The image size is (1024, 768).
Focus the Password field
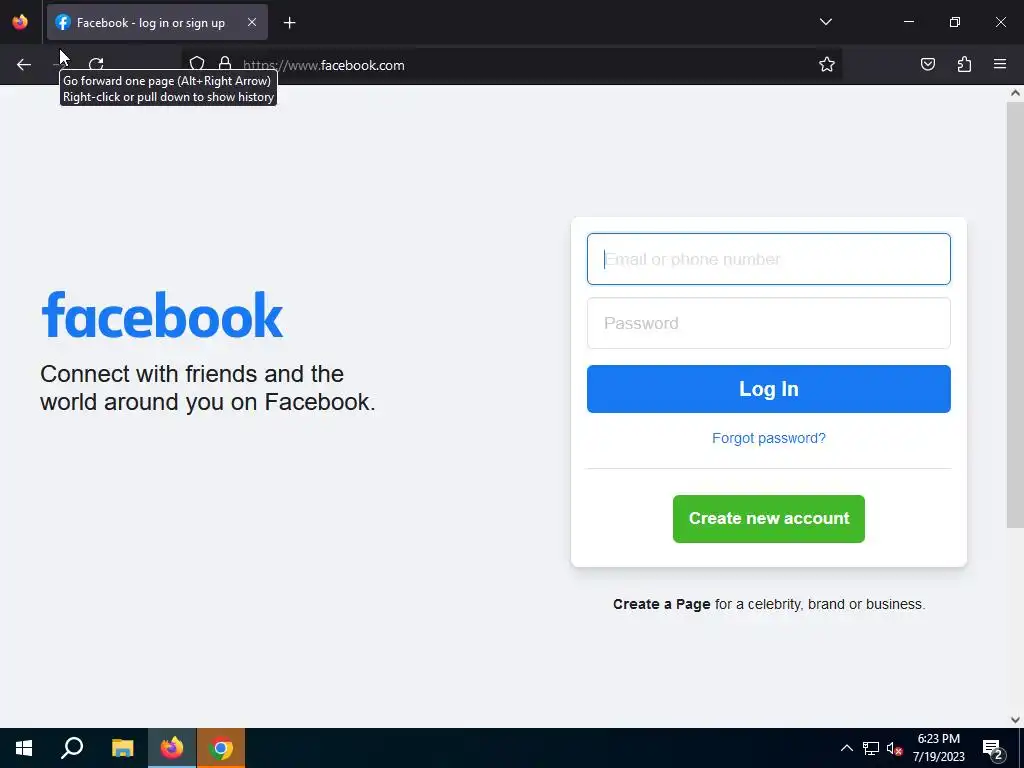coord(769,323)
